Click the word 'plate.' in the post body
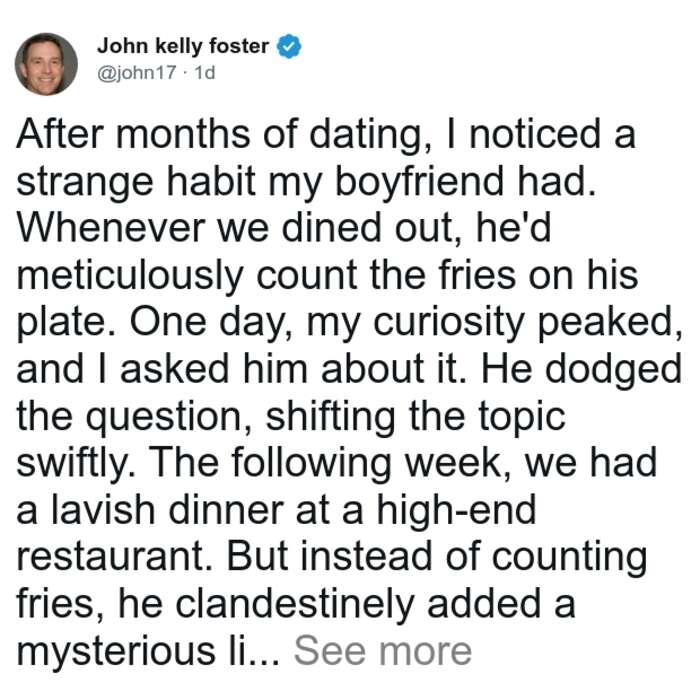 (68, 323)
